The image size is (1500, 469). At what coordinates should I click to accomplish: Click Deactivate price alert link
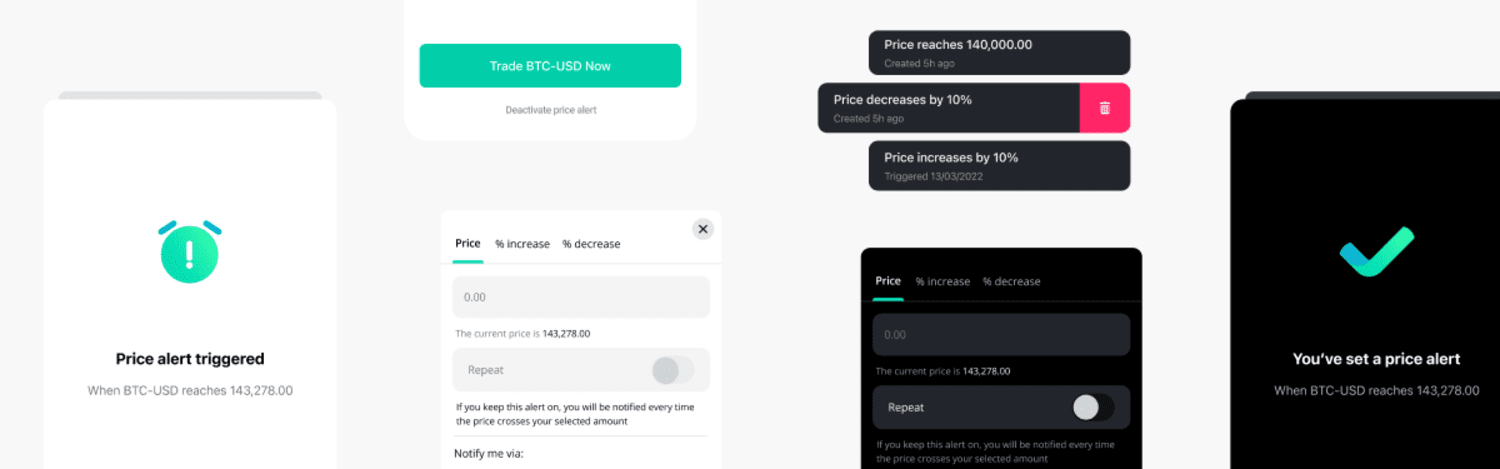[551, 110]
